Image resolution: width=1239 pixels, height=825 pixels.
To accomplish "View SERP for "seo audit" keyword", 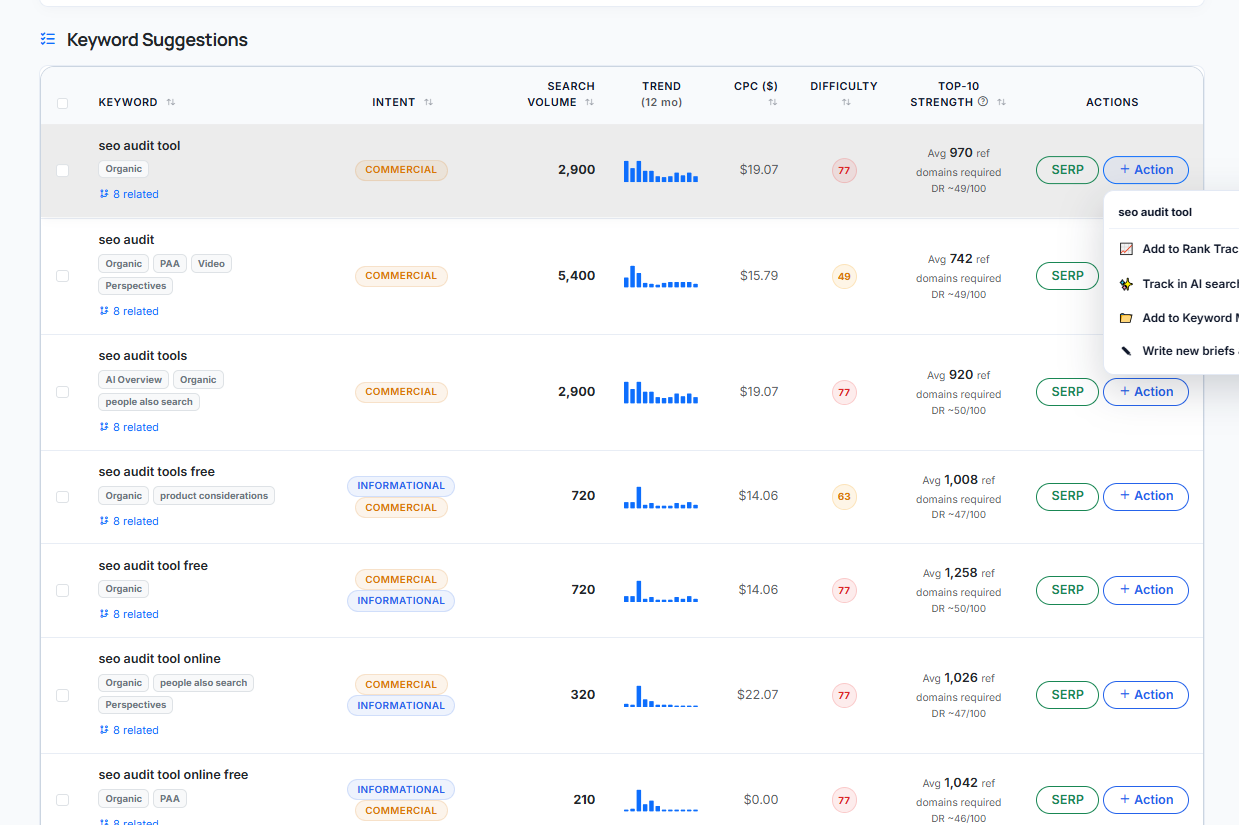I will coord(1067,276).
